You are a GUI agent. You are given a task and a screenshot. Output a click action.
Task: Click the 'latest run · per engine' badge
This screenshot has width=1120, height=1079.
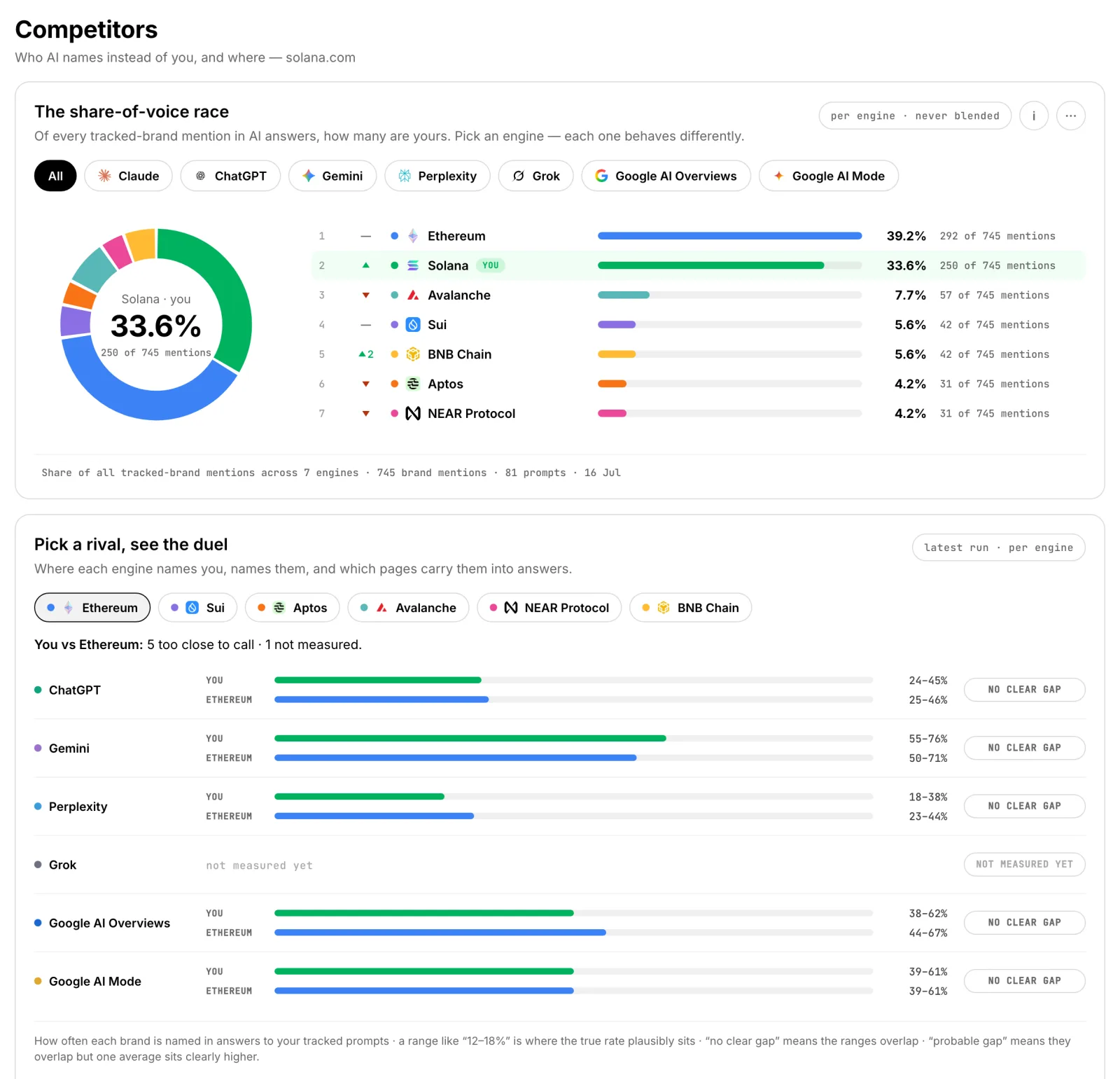pyautogui.click(x=999, y=548)
